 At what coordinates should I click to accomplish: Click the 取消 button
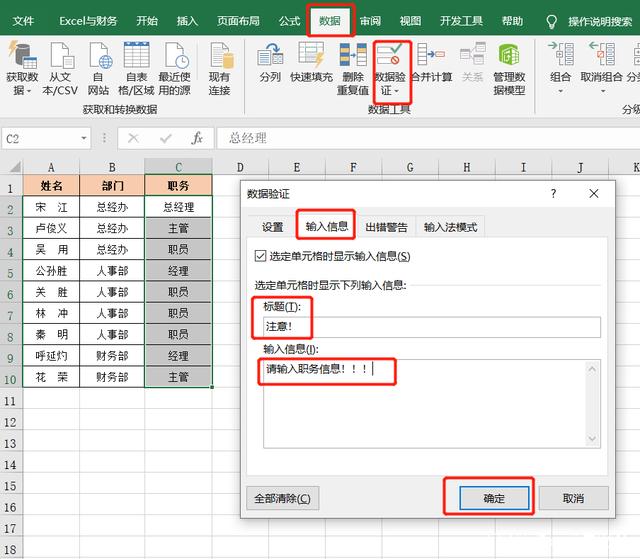573,498
